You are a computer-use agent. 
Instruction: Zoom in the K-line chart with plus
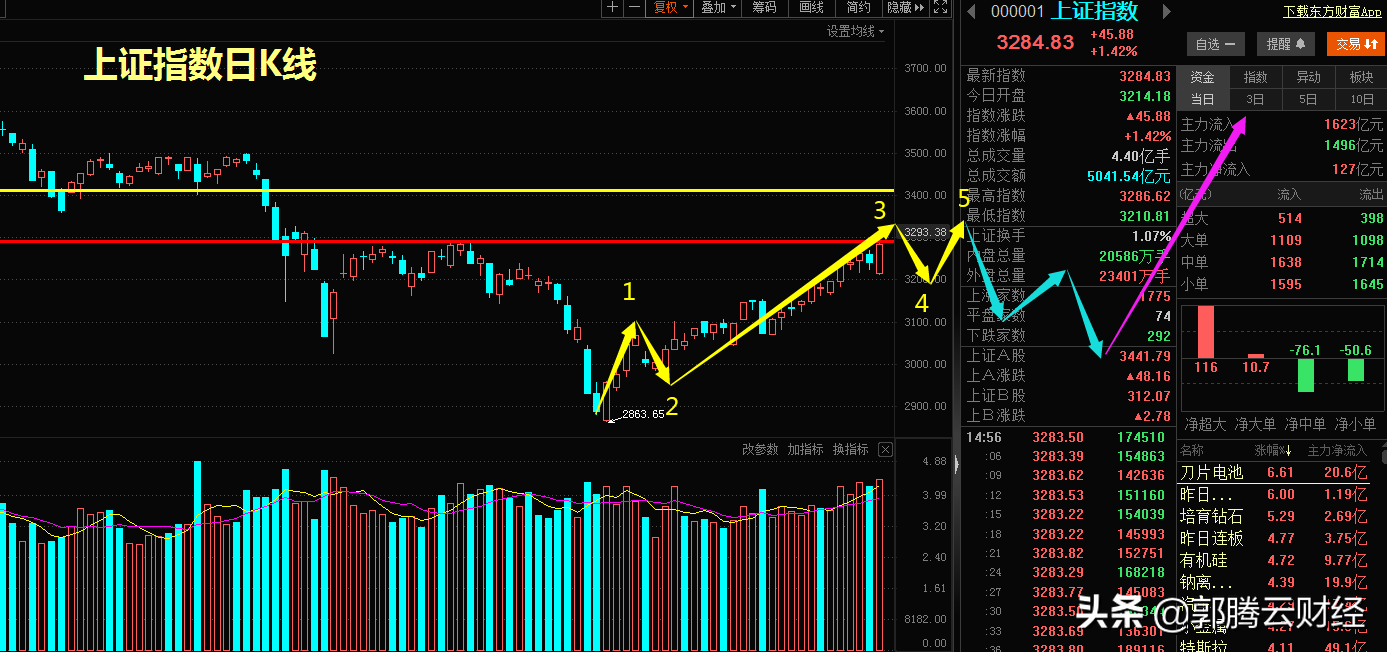tap(613, 8)
